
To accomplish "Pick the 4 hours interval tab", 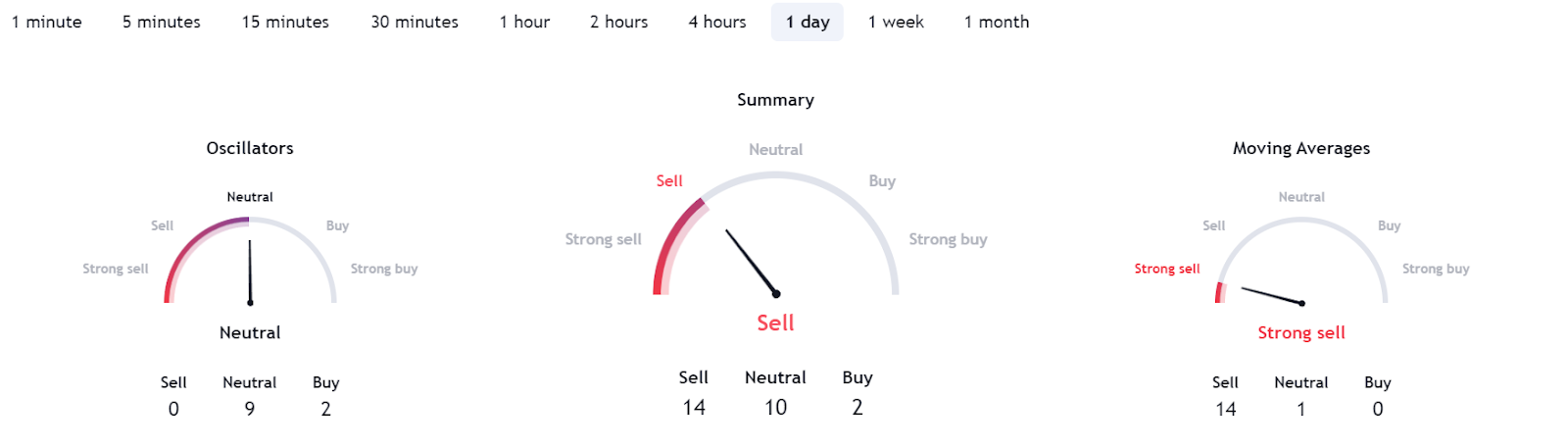I will pyautogui.click(x=717, y=22).
